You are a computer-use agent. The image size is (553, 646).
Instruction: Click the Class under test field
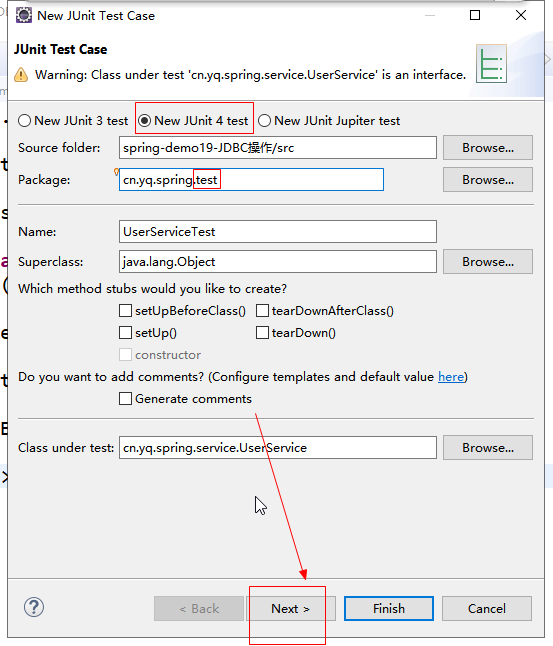278,447
